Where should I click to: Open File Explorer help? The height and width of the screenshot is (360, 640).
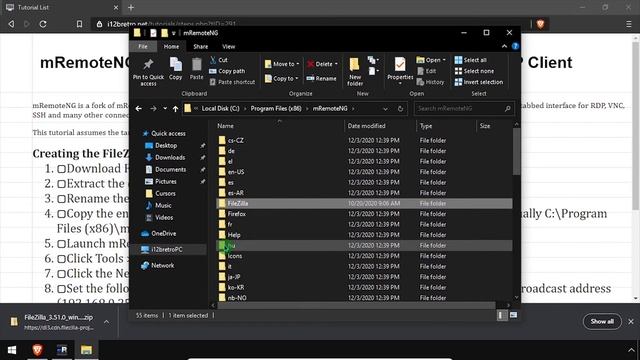515,46
